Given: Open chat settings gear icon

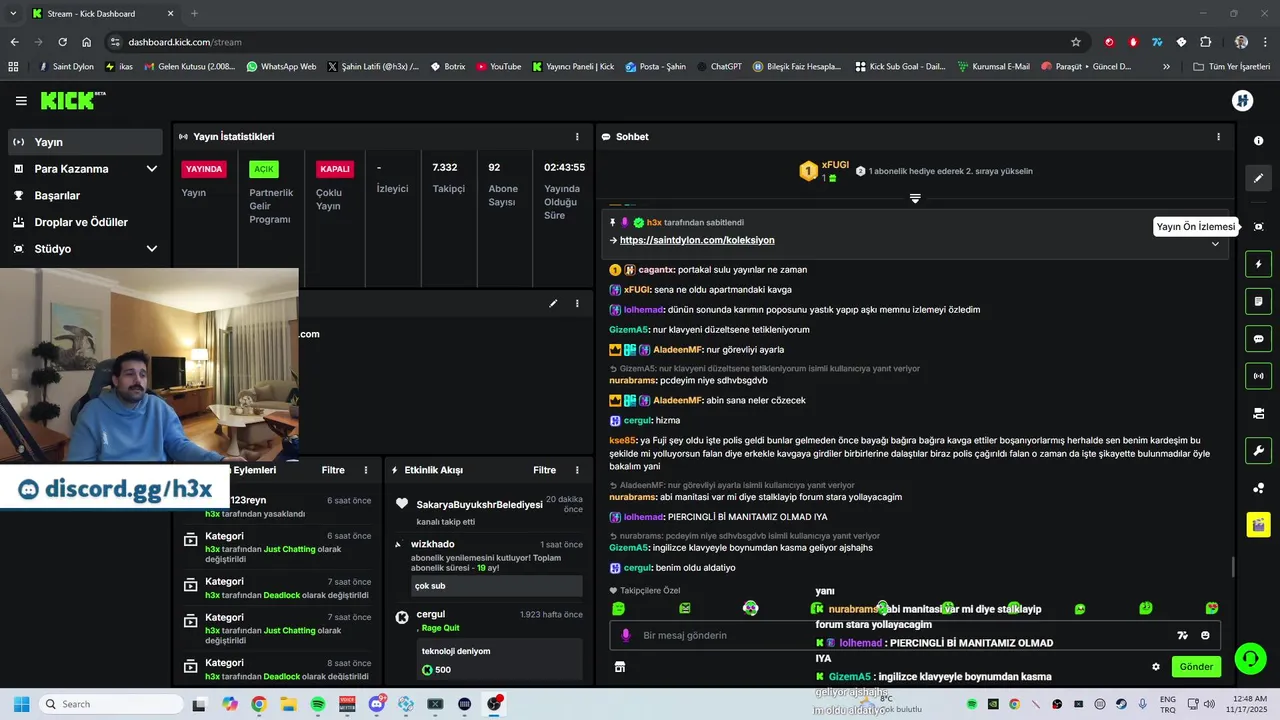Looking at the screenshot, I should [x=1156, y=667].
